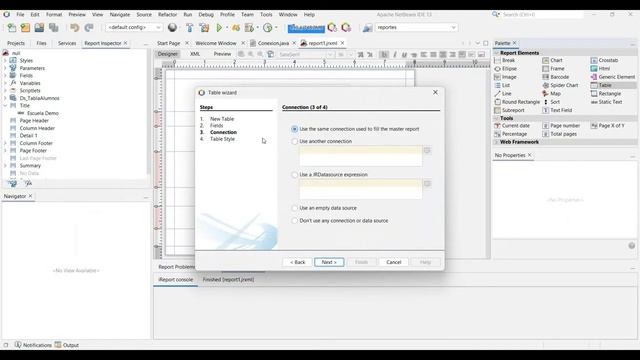Select the Spider Chart element in Palette
The height and width of the screenshot is (360, 640).
click(560, 85)
